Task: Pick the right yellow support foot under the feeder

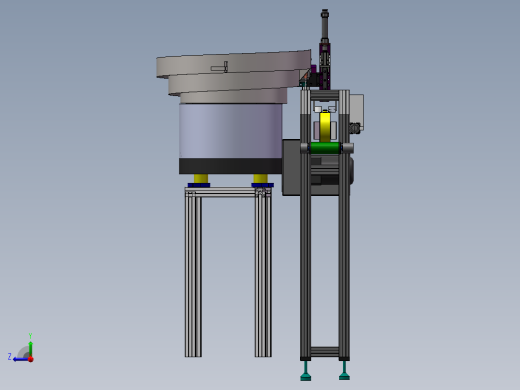Action: (x=260, y=178)
